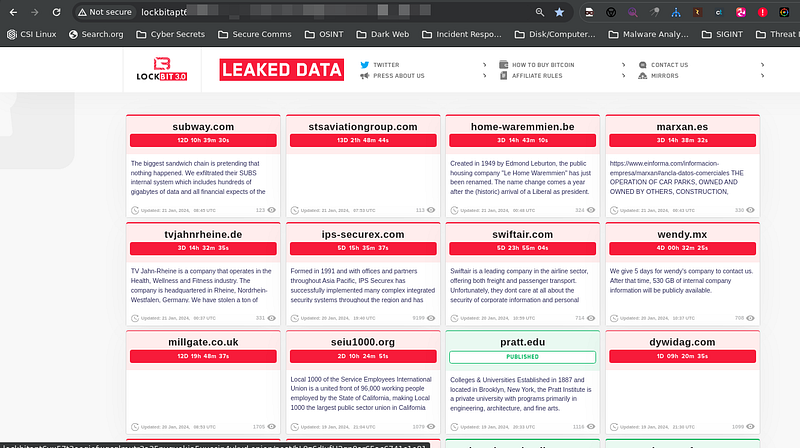This screenshot has width=800, height=448.
Task: Open the Secure Comms bookmark folder
Action: (x=255, y=34)
